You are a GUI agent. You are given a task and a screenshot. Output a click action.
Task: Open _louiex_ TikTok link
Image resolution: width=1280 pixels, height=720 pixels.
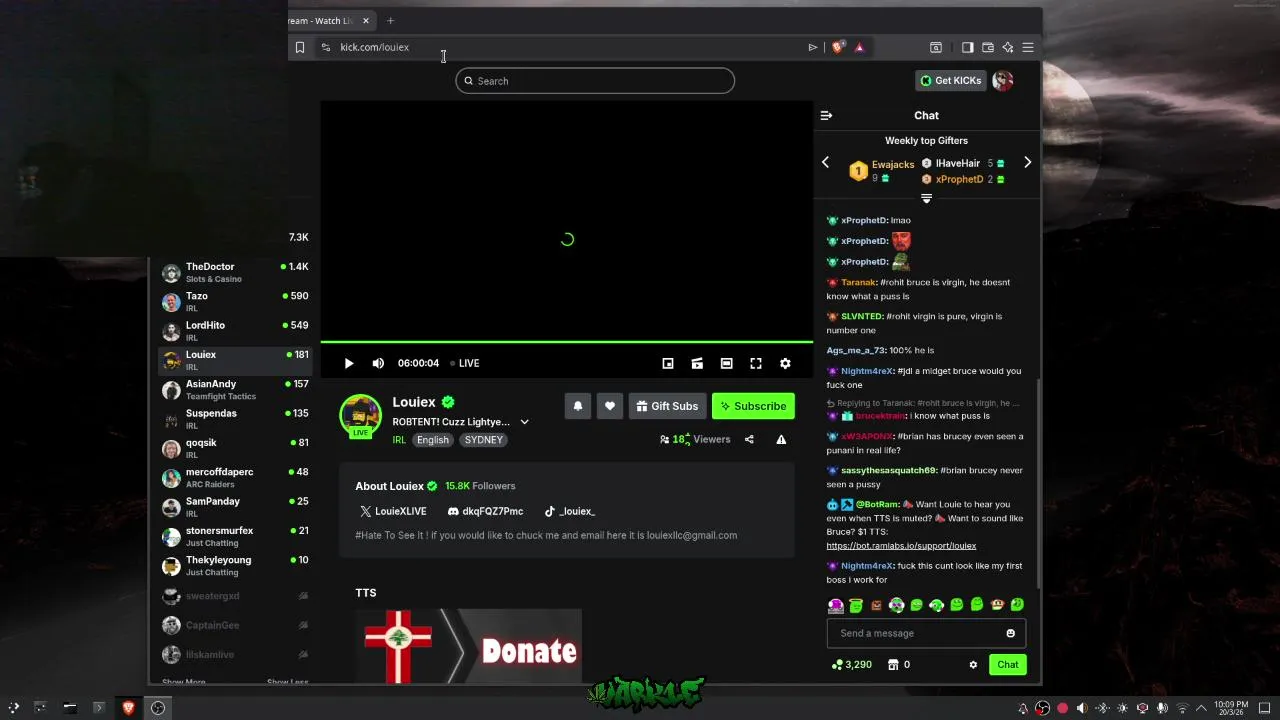pos(569,511)
